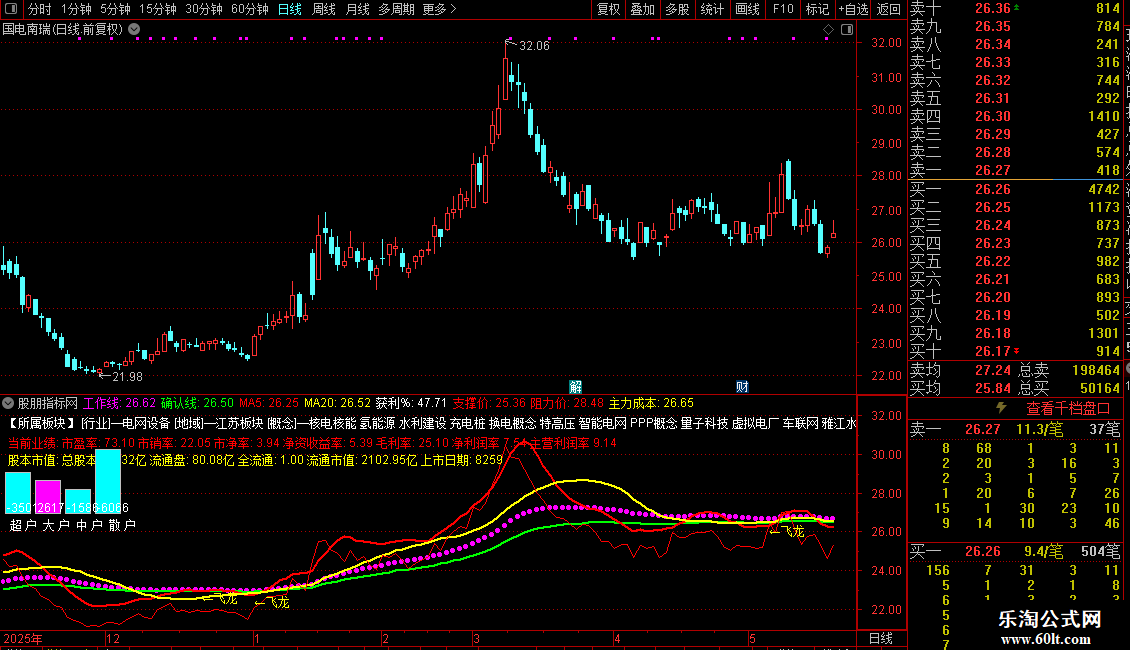This screenshot has width=1130, height=650.
Task: Select the 卖一 26.27 order row
Action: tap(1014, 170)
